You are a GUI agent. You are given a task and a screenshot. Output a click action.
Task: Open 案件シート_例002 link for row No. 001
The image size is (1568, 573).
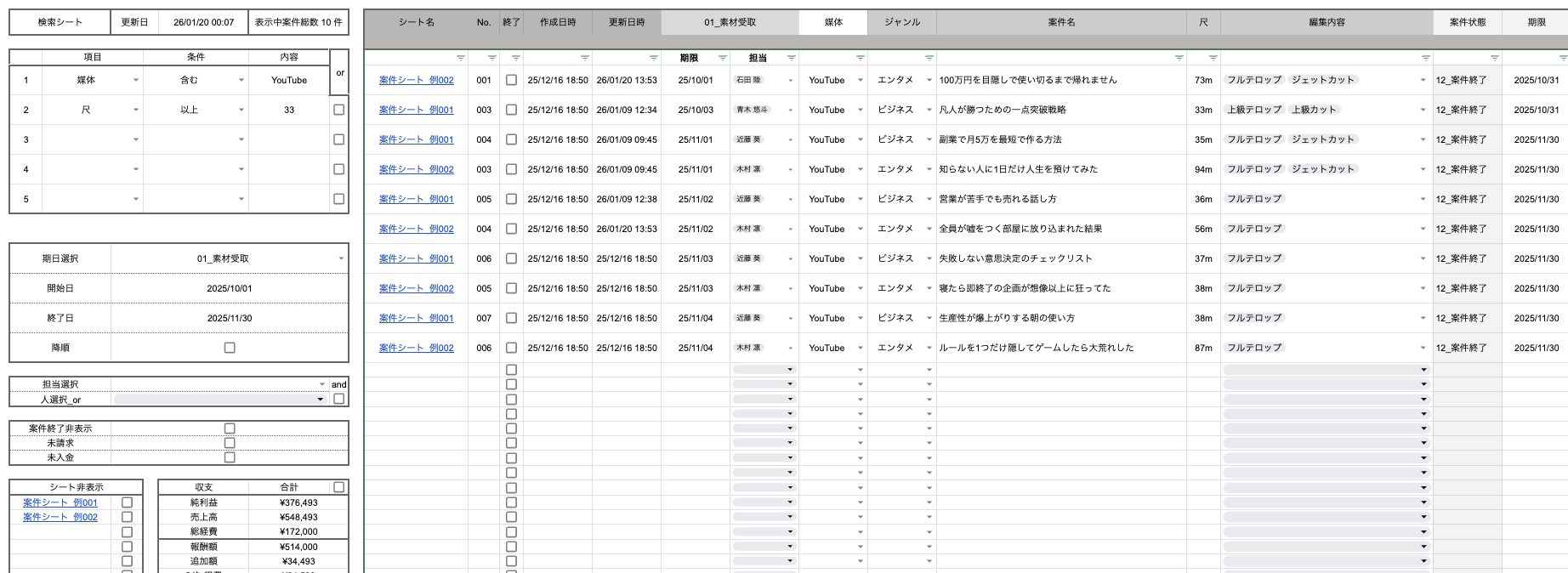pos(417,80)
